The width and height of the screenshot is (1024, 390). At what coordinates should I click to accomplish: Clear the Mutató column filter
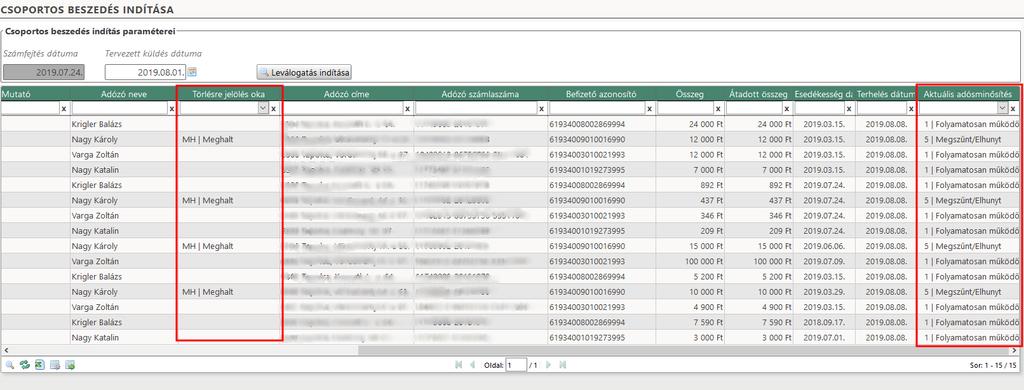tap(64, 108)
